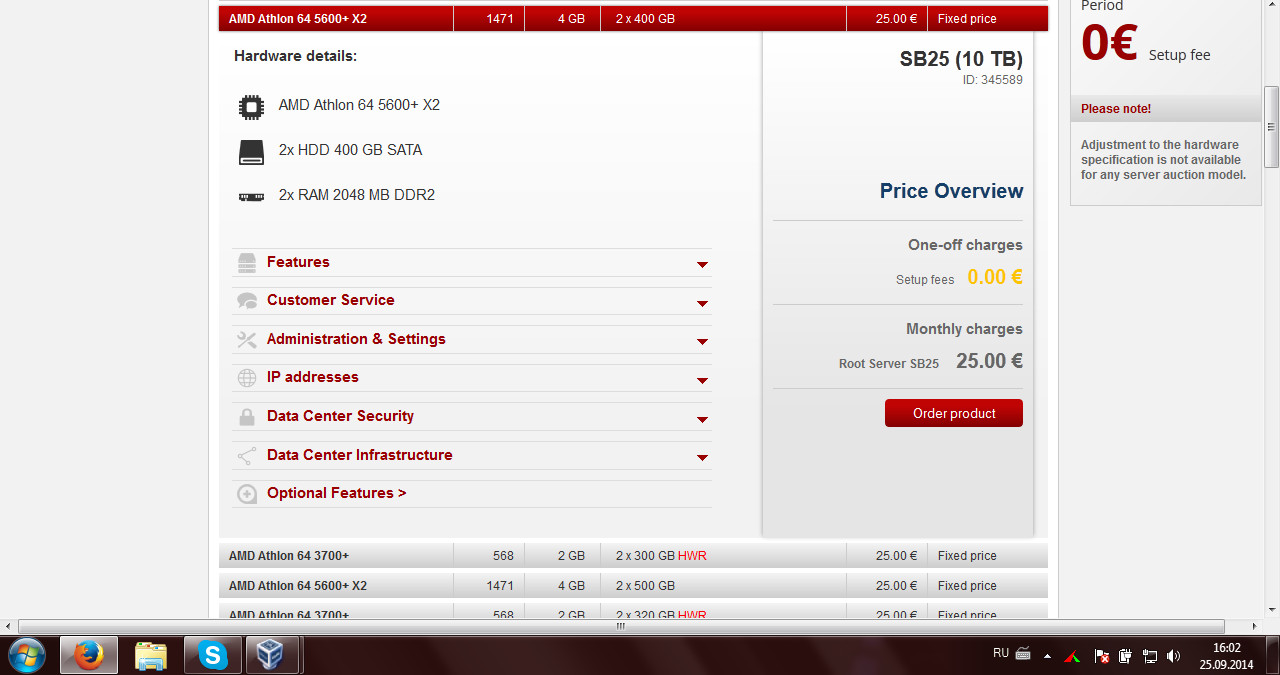Click the 568 value in the 2 x 300 GB row

tap(503, 555)
